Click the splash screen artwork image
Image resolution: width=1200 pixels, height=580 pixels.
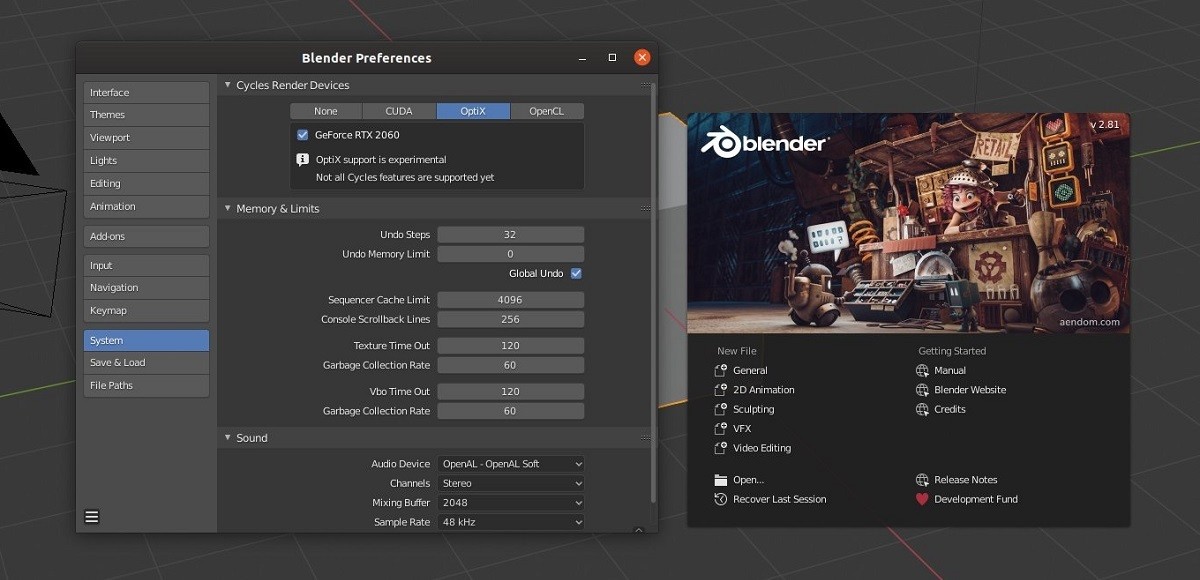pyautogui.click(x=908, y=224)
